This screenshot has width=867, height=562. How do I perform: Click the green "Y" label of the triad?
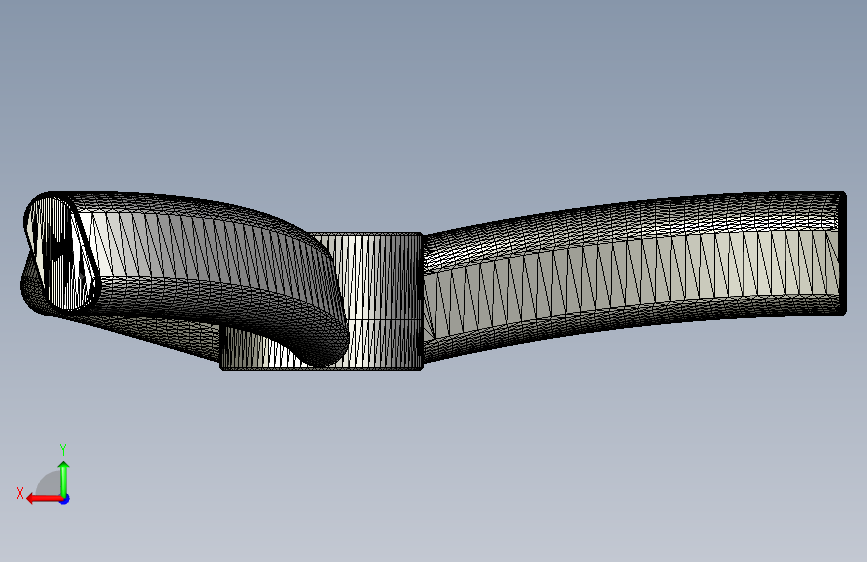63,449
